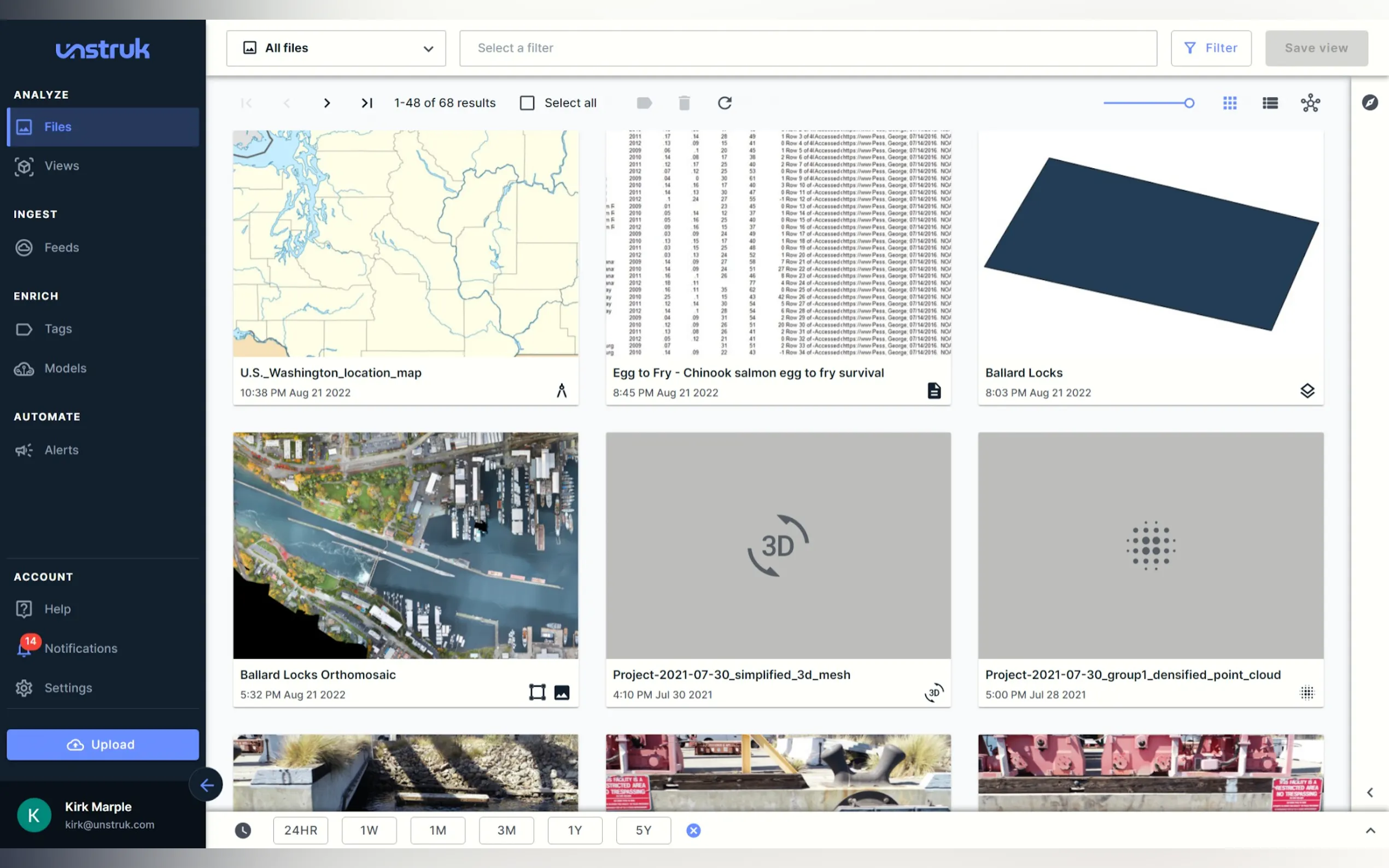Open Feeds in the sidebar
This screenshot has width=1389, height=868.
(x=61, y=248)
